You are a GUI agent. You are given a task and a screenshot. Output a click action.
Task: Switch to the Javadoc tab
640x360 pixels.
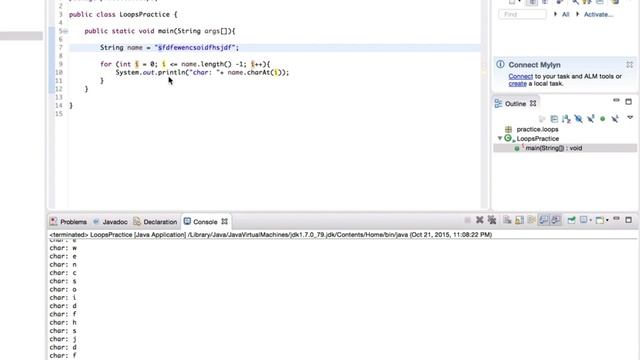[110, 222]
